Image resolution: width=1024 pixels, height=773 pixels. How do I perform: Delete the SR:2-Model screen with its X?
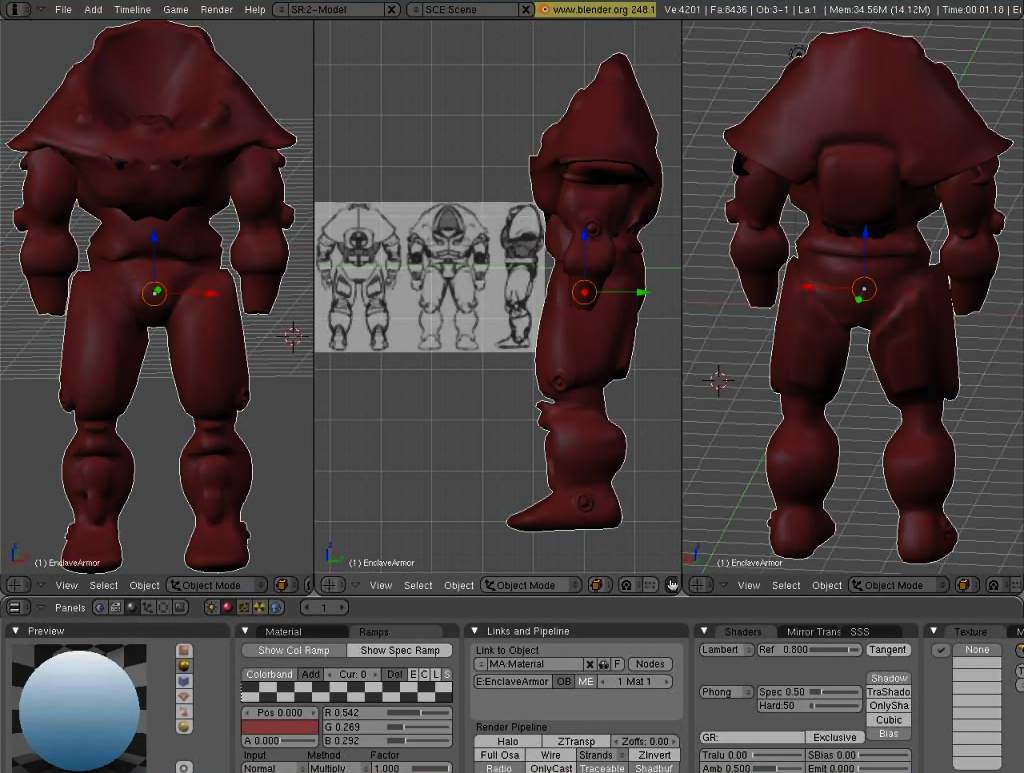[x=391, y=10]
